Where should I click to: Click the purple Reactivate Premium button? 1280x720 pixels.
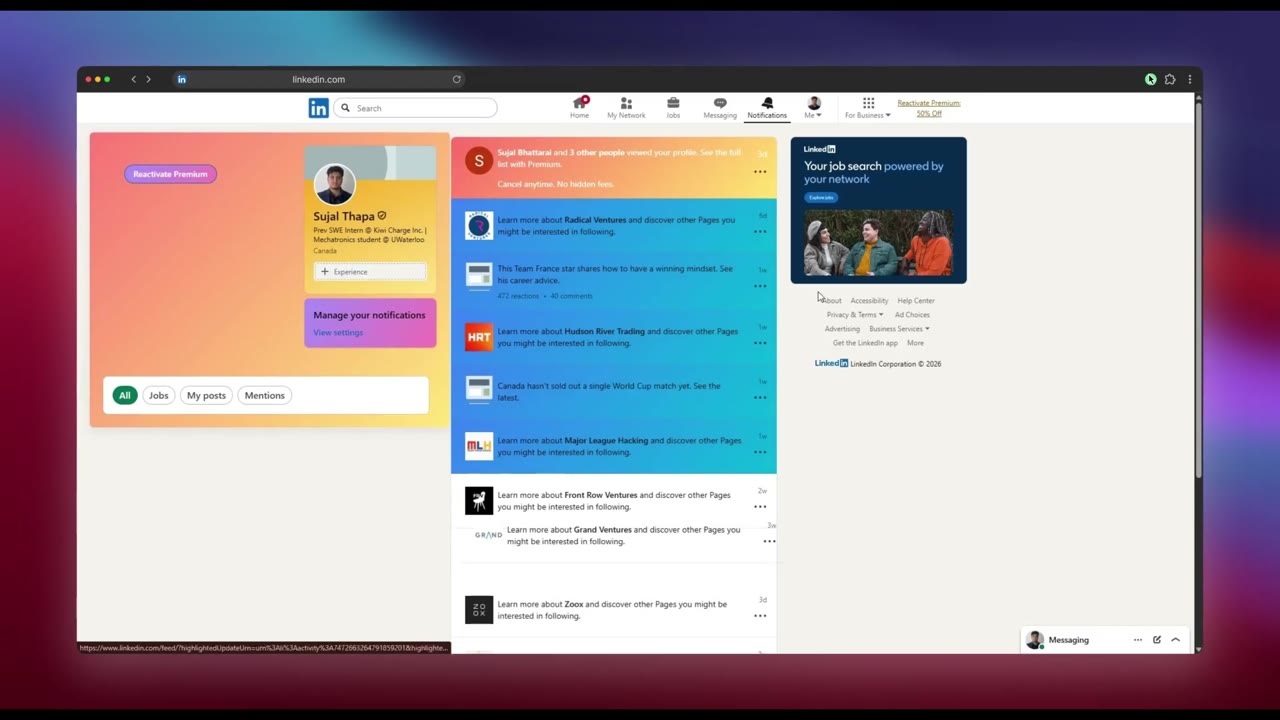[x=170, y=174]
